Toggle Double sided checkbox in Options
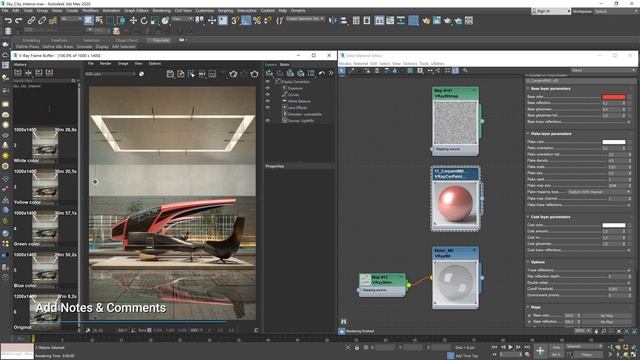The height and width of the screenshot is (360, 640). click(629, 282)
